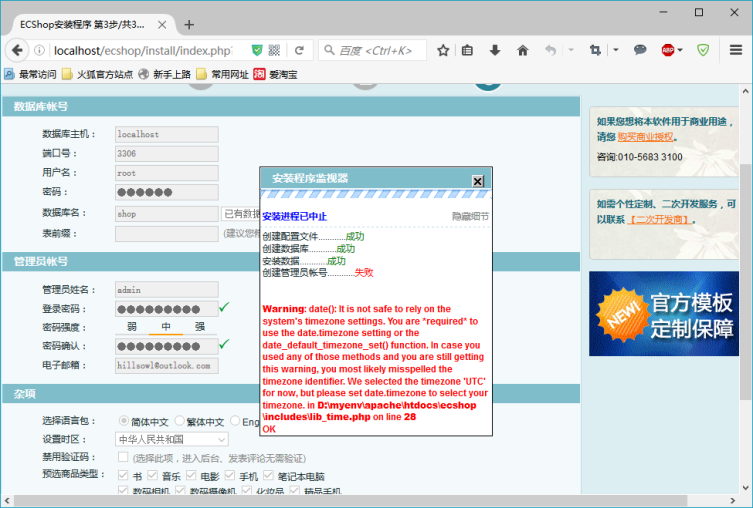Open the 最常访问 bookmark
The height and width of the screenshot is (508, 753).
click(x=30, y=74)
